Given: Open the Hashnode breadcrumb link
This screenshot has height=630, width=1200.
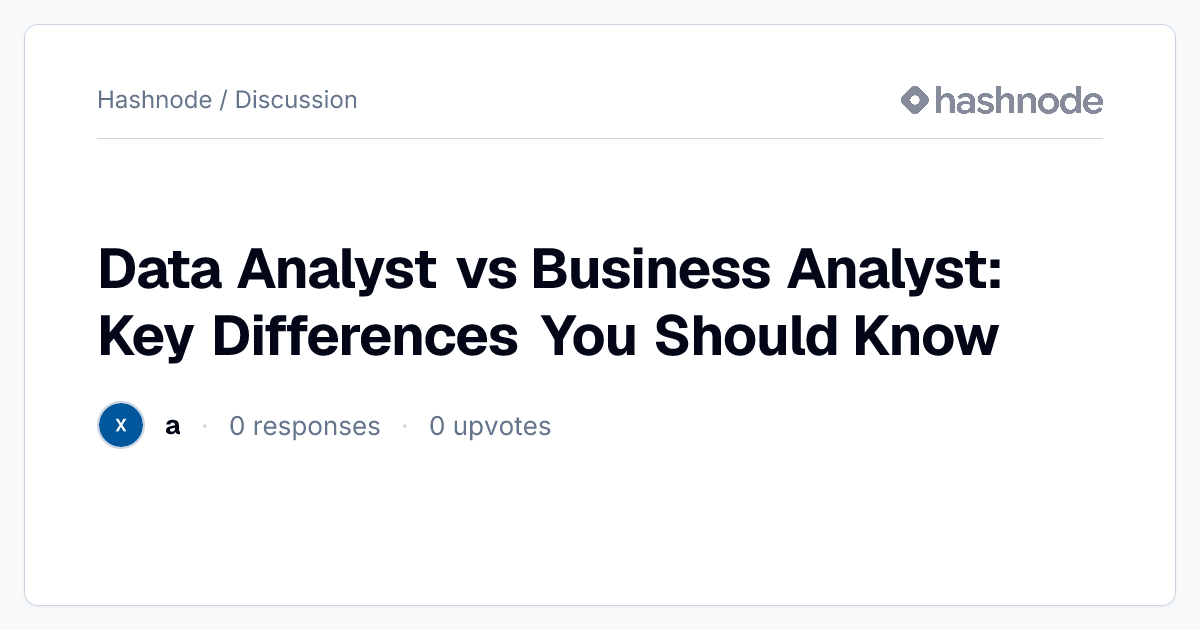Looking at the screenshot, I should (x=155, y=100).
